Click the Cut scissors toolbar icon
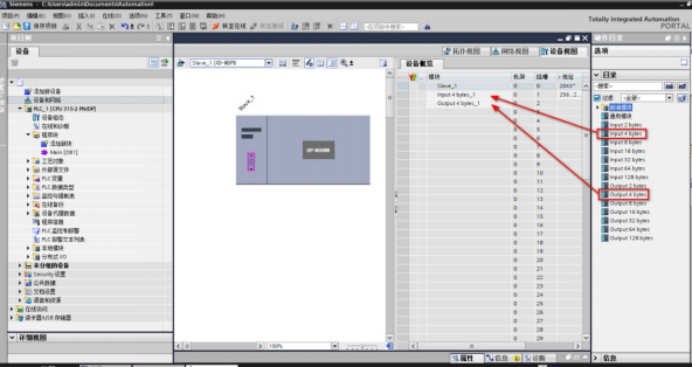 (79, 26)
